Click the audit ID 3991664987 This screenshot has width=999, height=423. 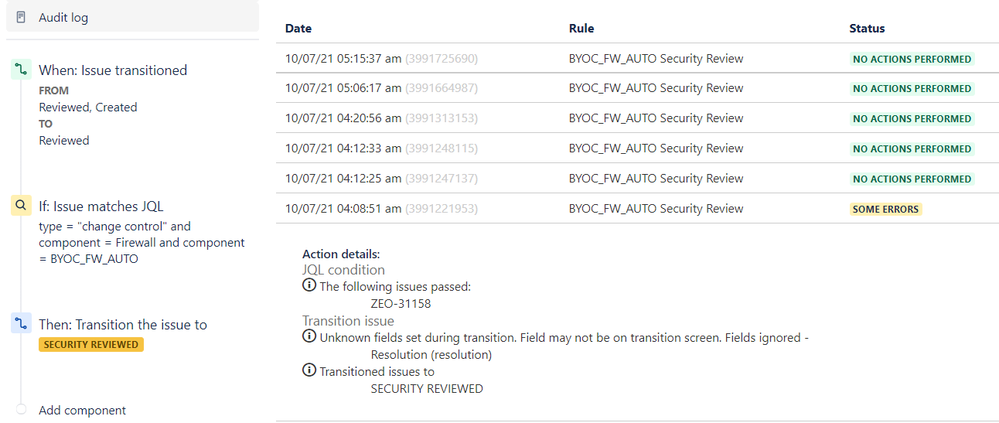tap(440, 89)
